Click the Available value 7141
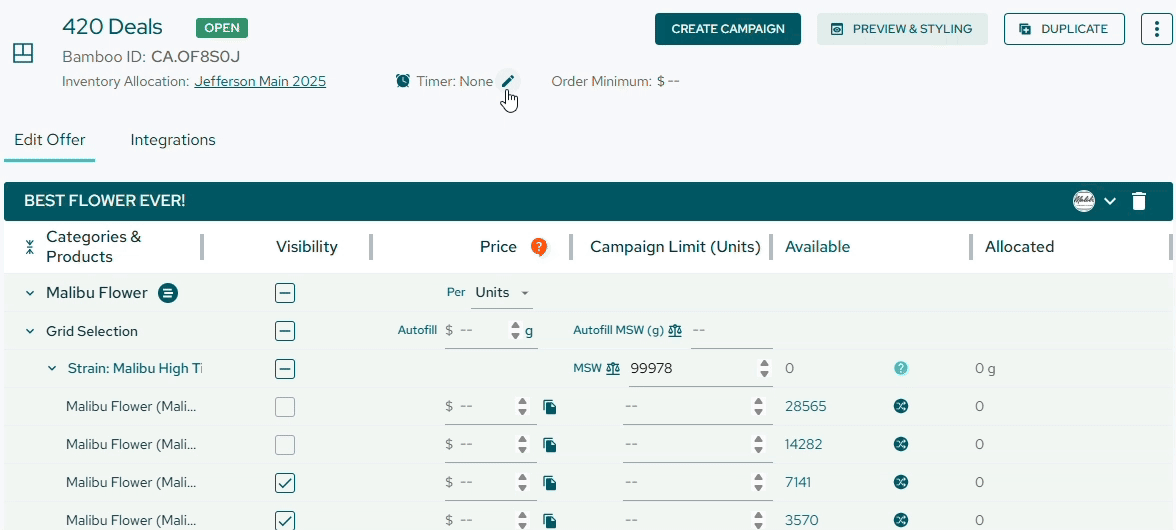The height and width of the screenshot is (530, 1176). pyautogui.click(x=798, y=482)
